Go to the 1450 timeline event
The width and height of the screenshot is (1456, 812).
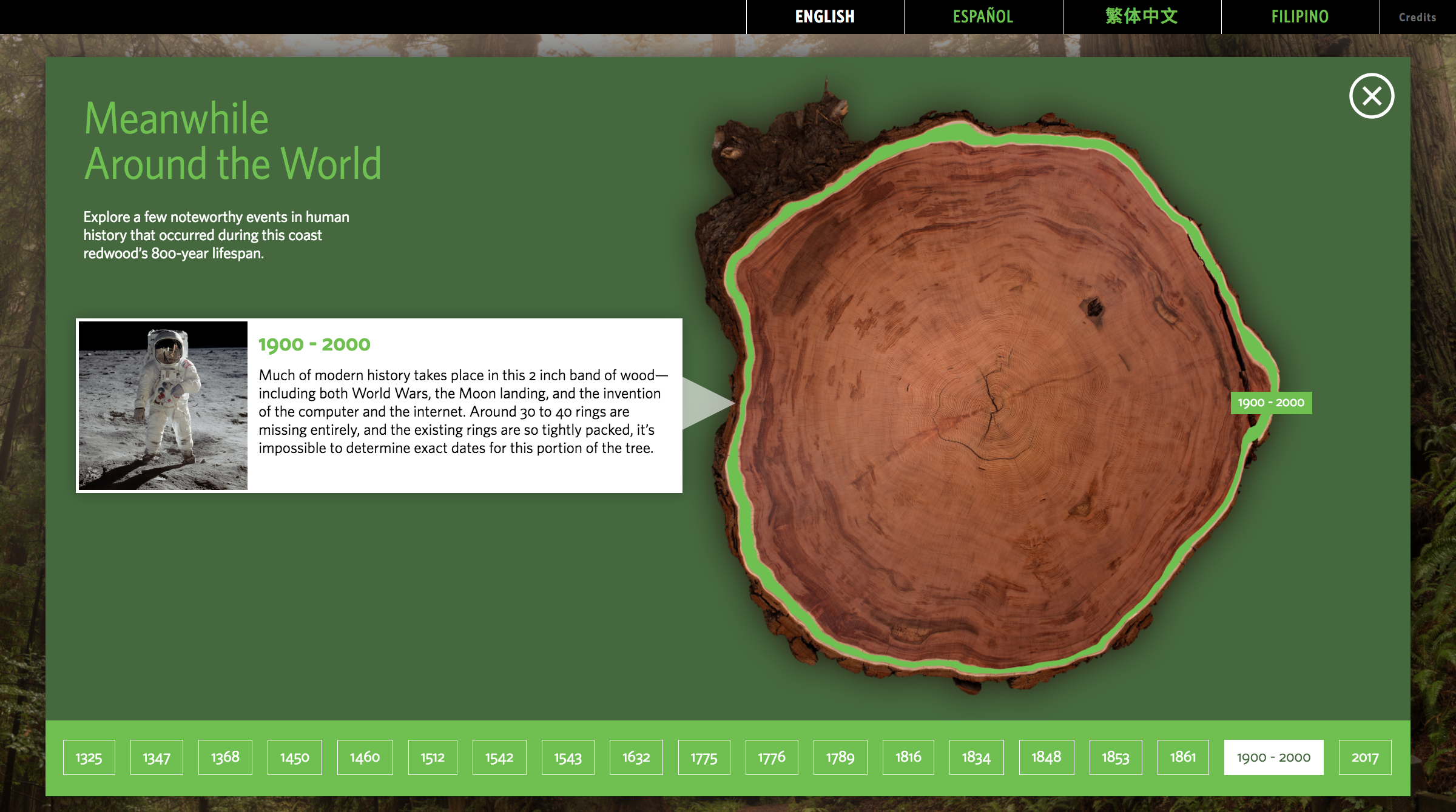294,757
